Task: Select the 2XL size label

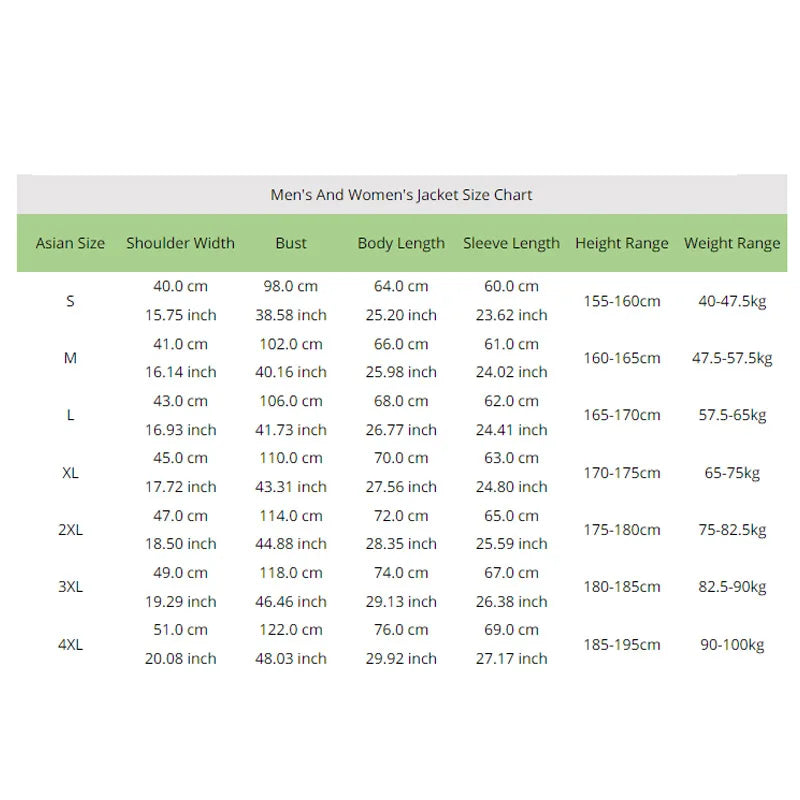Action: (70, 530)
